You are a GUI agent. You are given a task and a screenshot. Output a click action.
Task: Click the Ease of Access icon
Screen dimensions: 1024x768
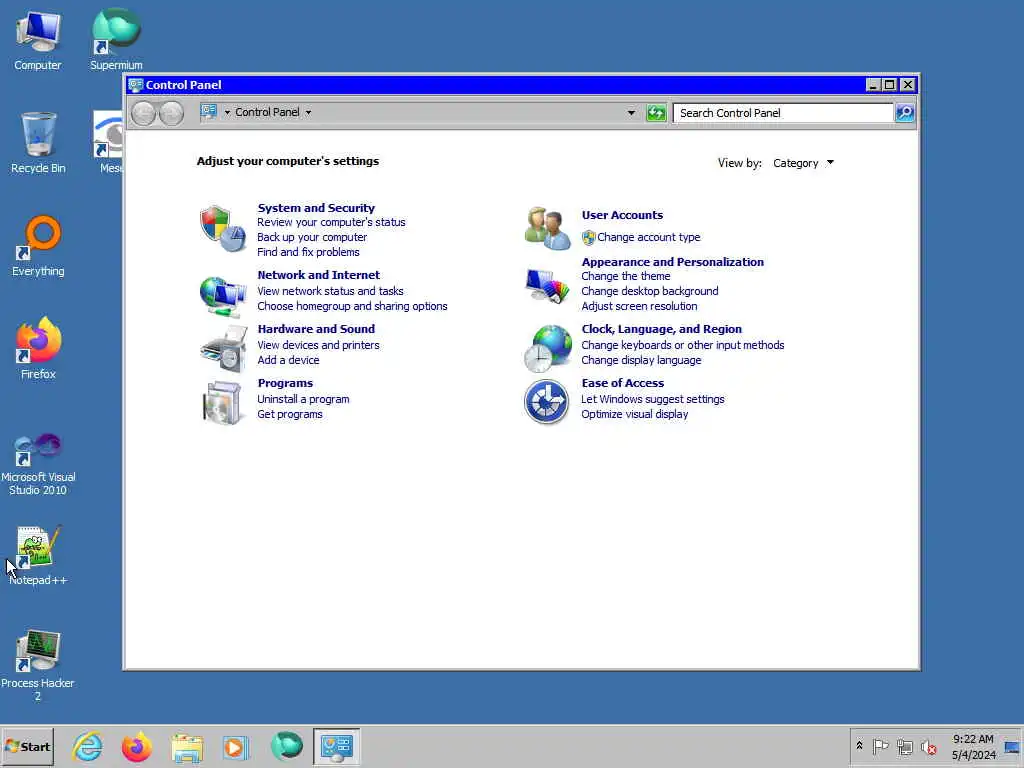coord(547,402)
